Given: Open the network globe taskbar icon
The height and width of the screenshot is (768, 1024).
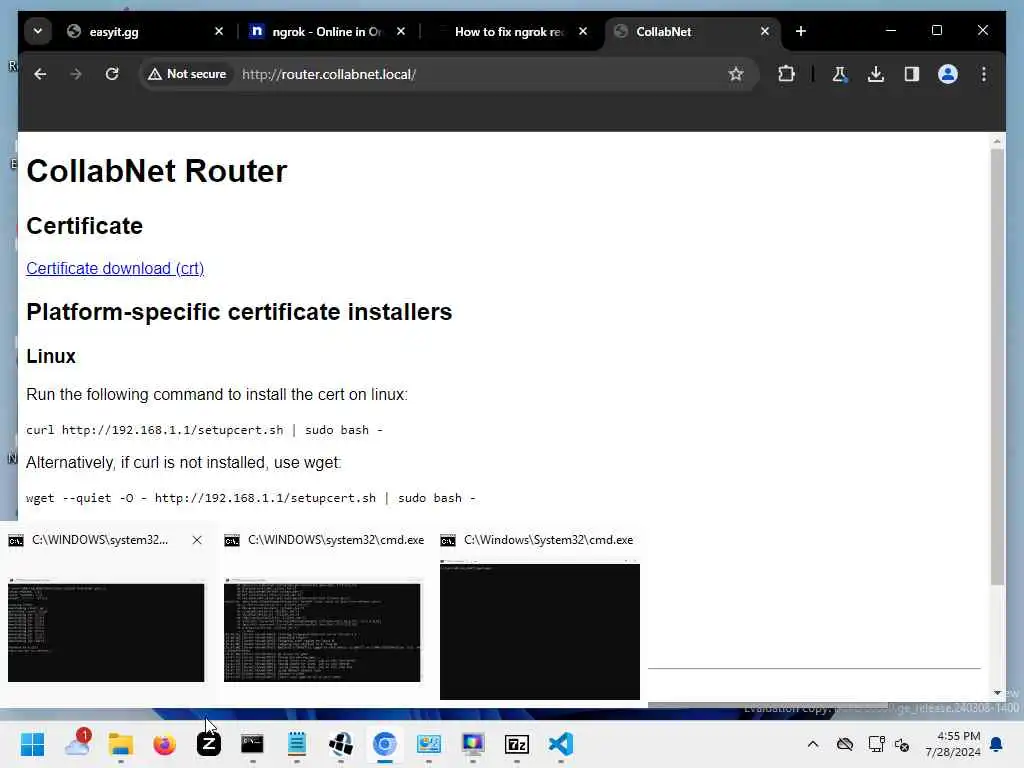Looking at the screenshot, I should tap(341, 744).
